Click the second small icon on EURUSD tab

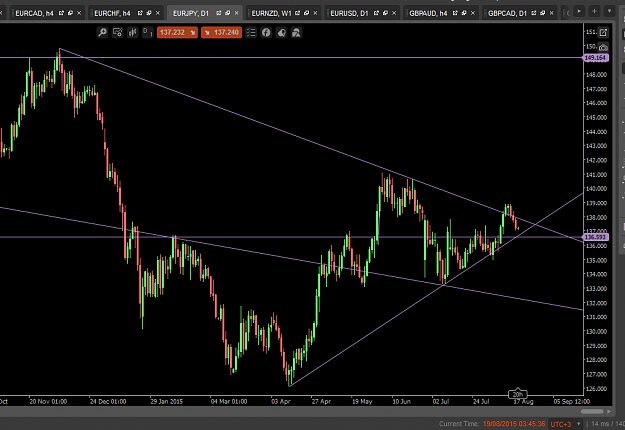click(385, 13)
